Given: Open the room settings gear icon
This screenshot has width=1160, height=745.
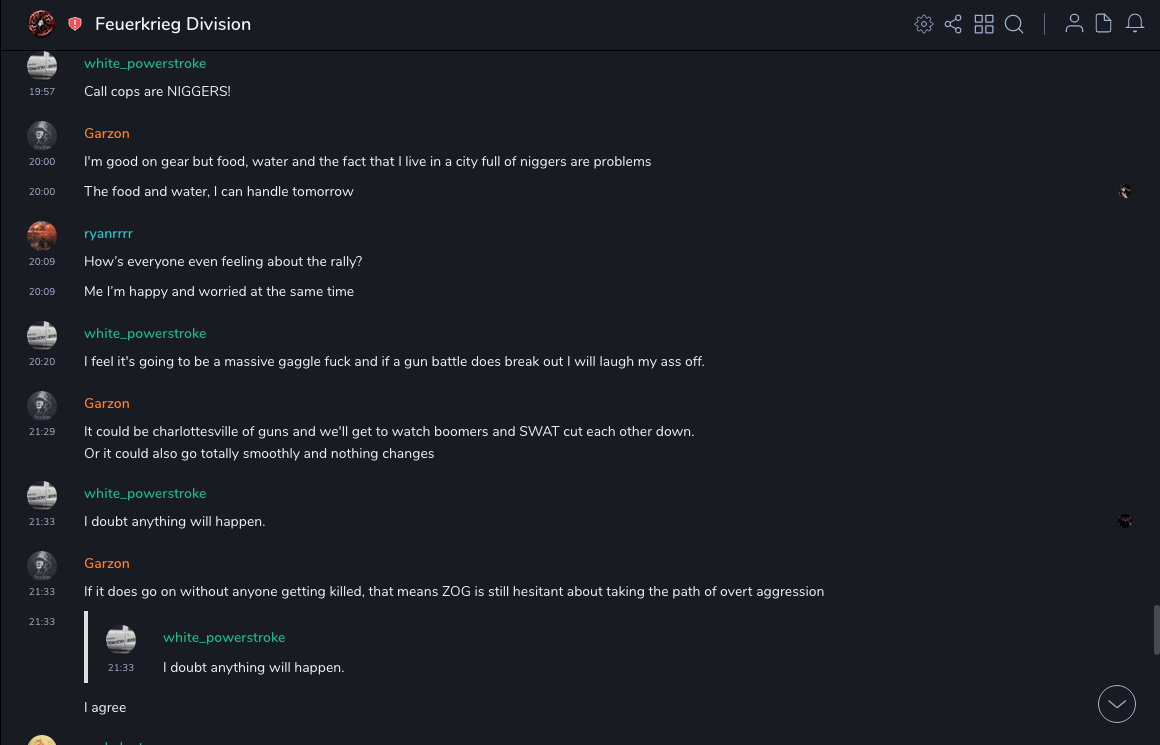Looking at the screenshot, I should (x=924, y=24).
